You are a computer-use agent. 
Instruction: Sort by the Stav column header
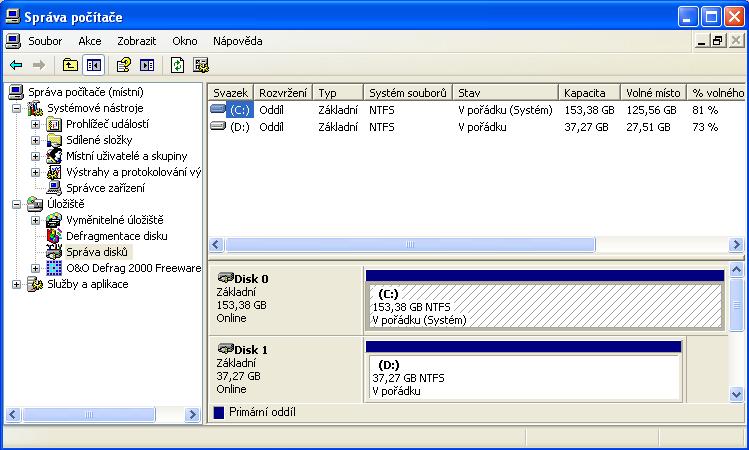click(x=505, y=92)
